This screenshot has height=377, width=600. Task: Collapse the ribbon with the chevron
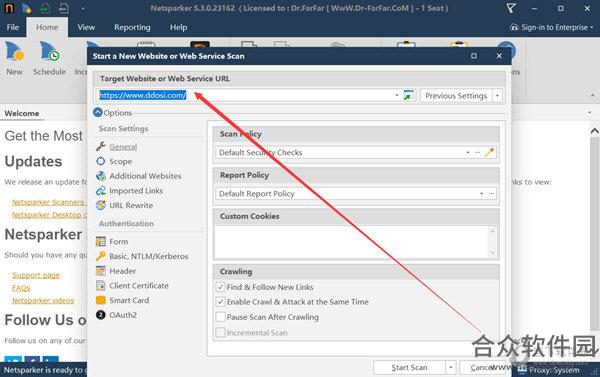pyautogui.click(x=592, y=95)
